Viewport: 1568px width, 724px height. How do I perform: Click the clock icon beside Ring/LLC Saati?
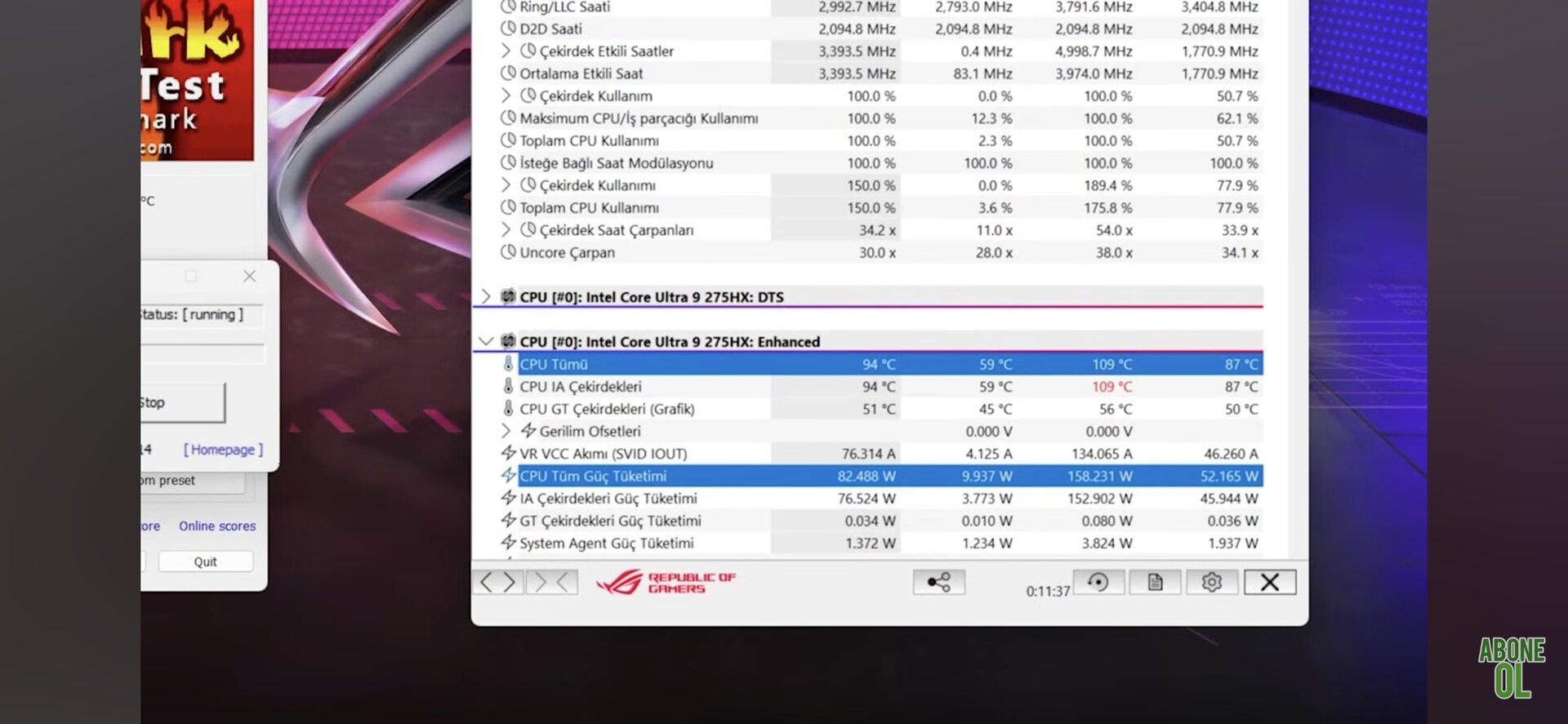pyautogui.click(x=508, y=7)
